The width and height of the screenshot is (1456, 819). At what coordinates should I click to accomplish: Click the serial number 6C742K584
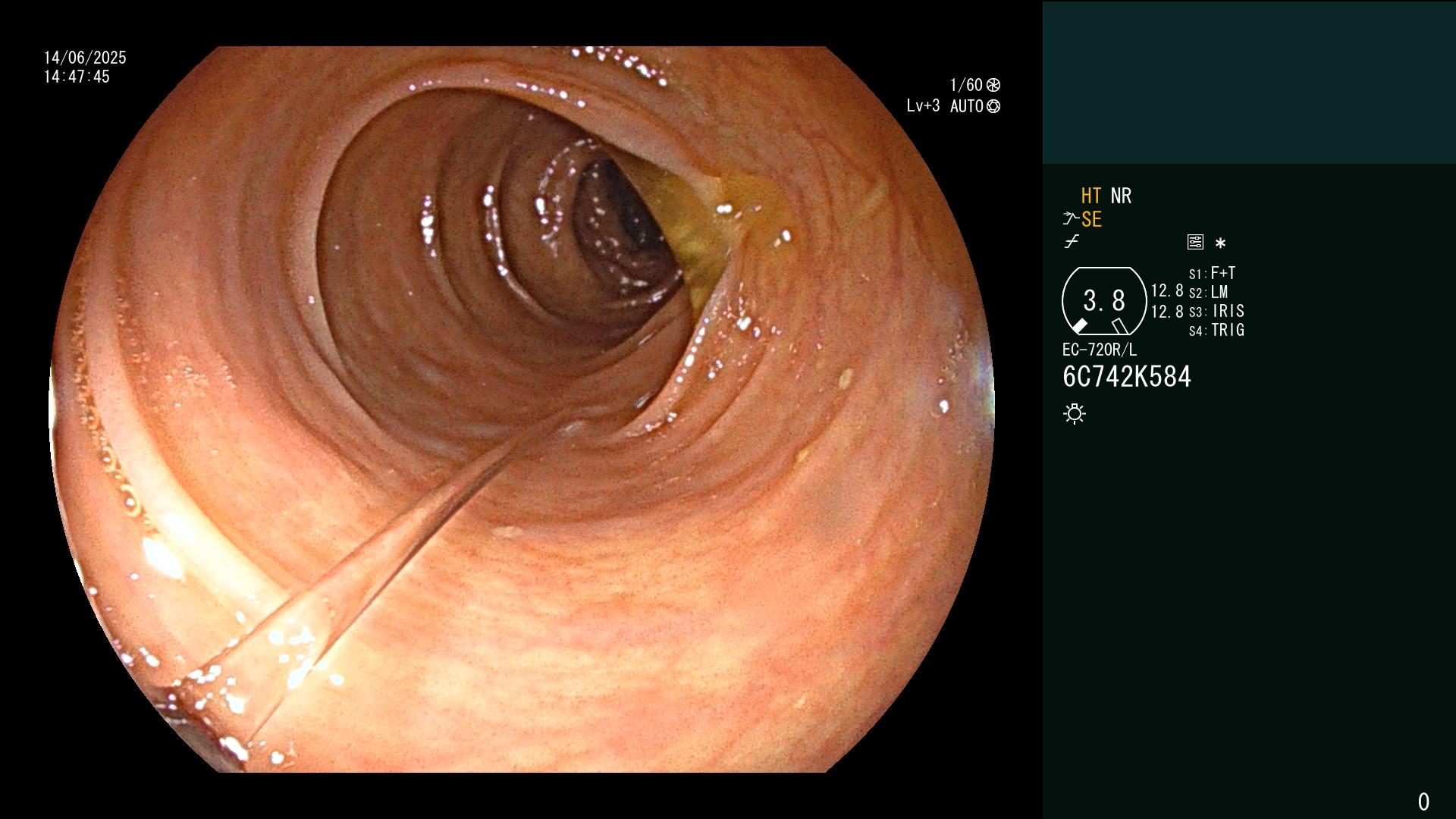tap(1127, 376)
